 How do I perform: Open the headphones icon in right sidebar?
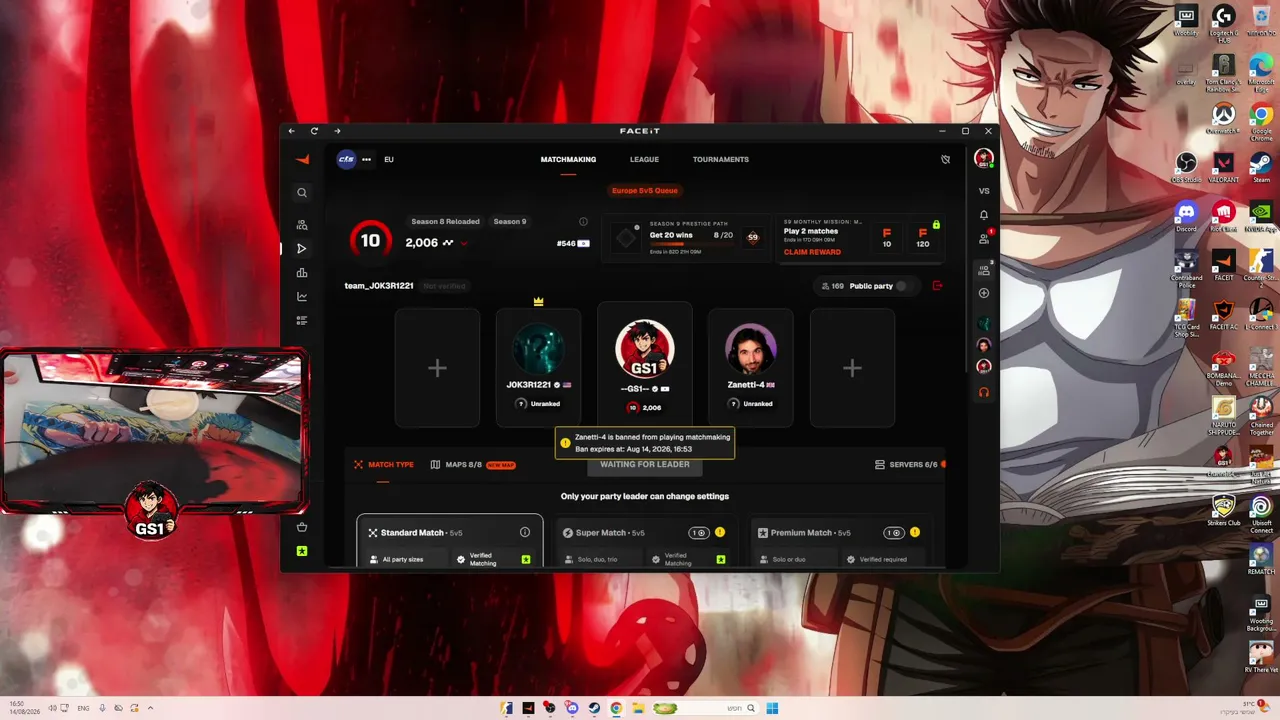coord(984,392)
